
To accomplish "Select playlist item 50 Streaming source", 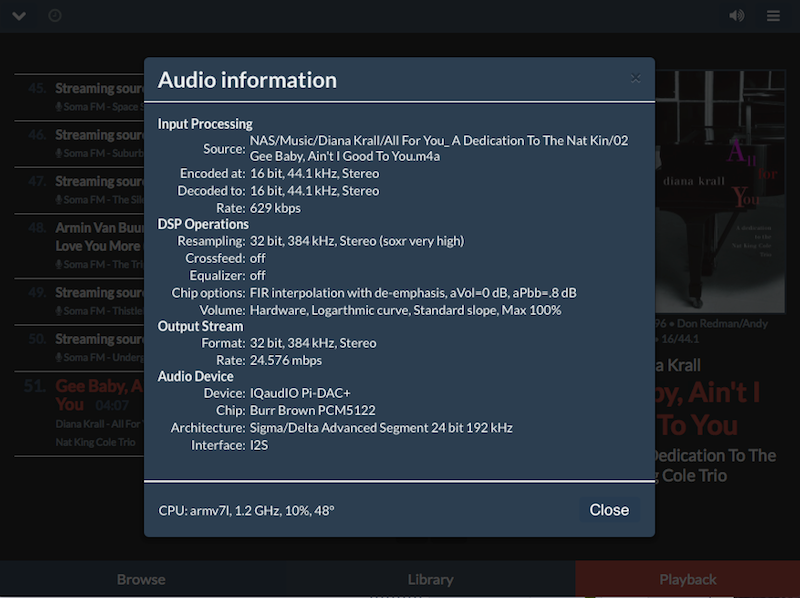I will point(80,347).
